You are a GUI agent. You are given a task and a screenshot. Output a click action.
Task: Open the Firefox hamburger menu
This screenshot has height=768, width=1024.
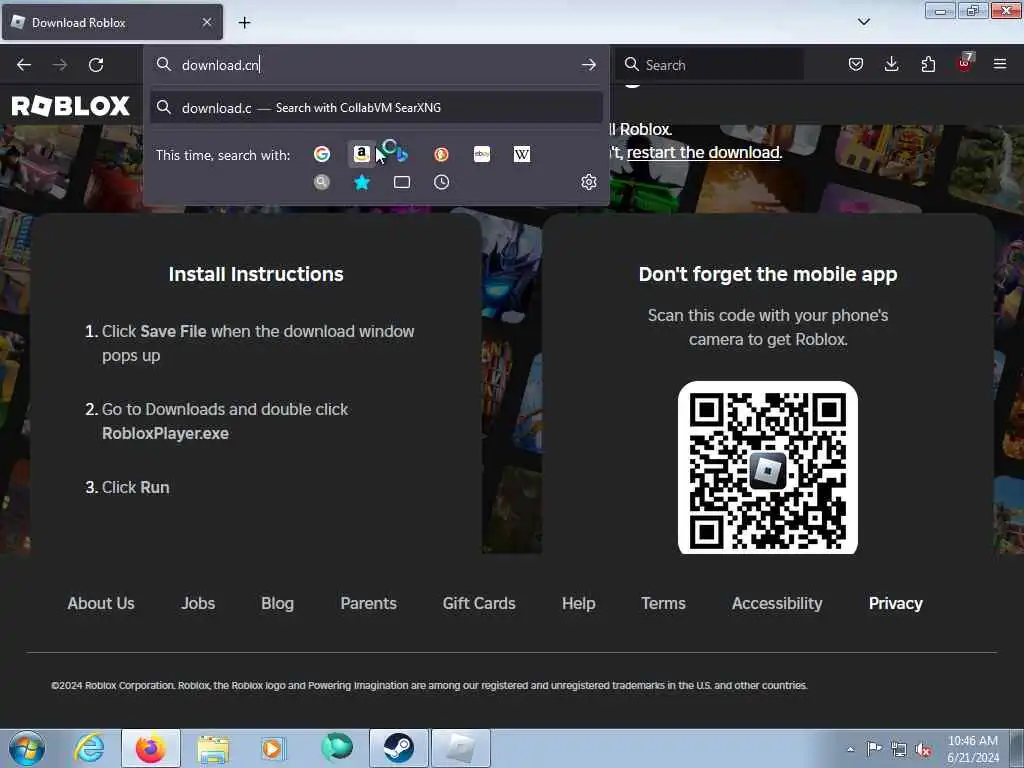pos(1000,64)
